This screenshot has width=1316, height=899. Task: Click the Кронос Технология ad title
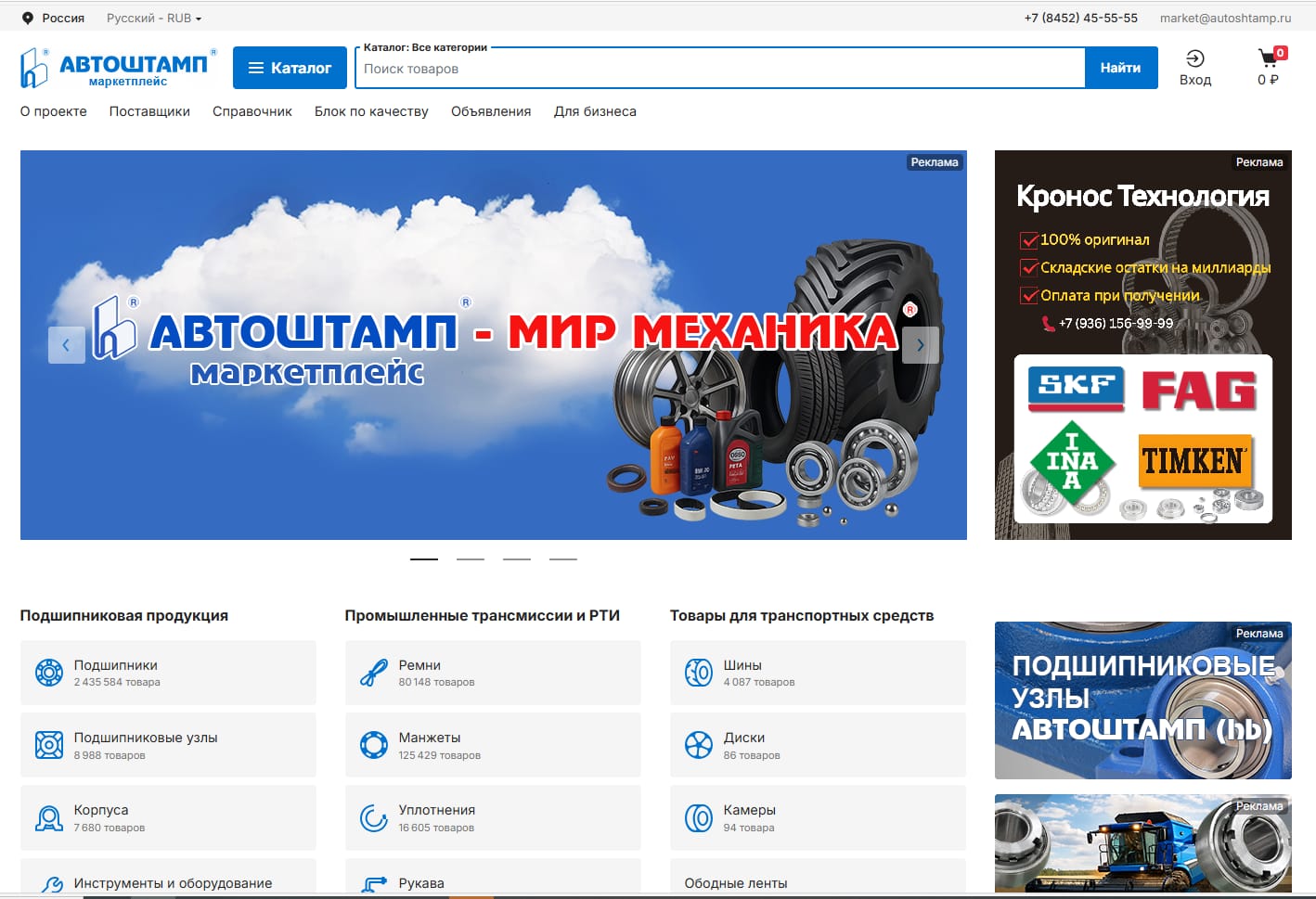[1142, 196]
